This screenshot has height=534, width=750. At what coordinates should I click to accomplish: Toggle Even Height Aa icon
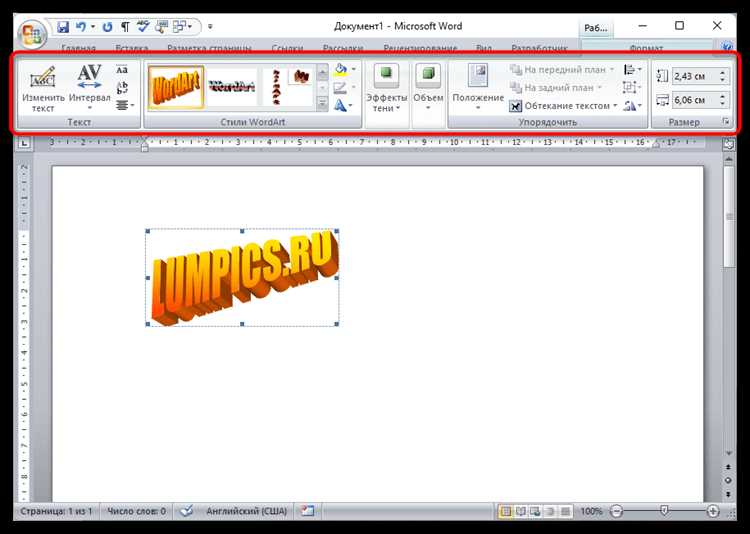[122, 70]
